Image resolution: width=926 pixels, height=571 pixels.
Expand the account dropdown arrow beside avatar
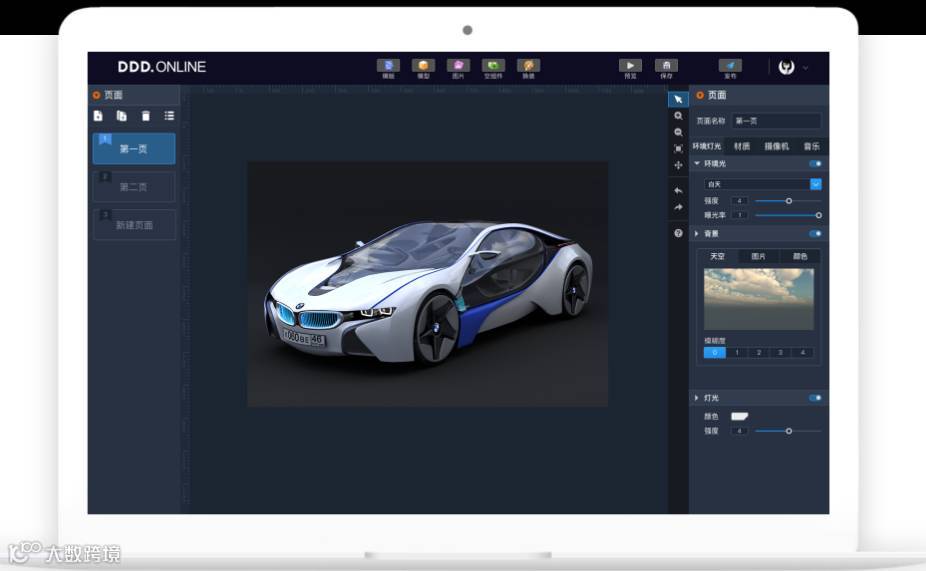pos(805,68)
